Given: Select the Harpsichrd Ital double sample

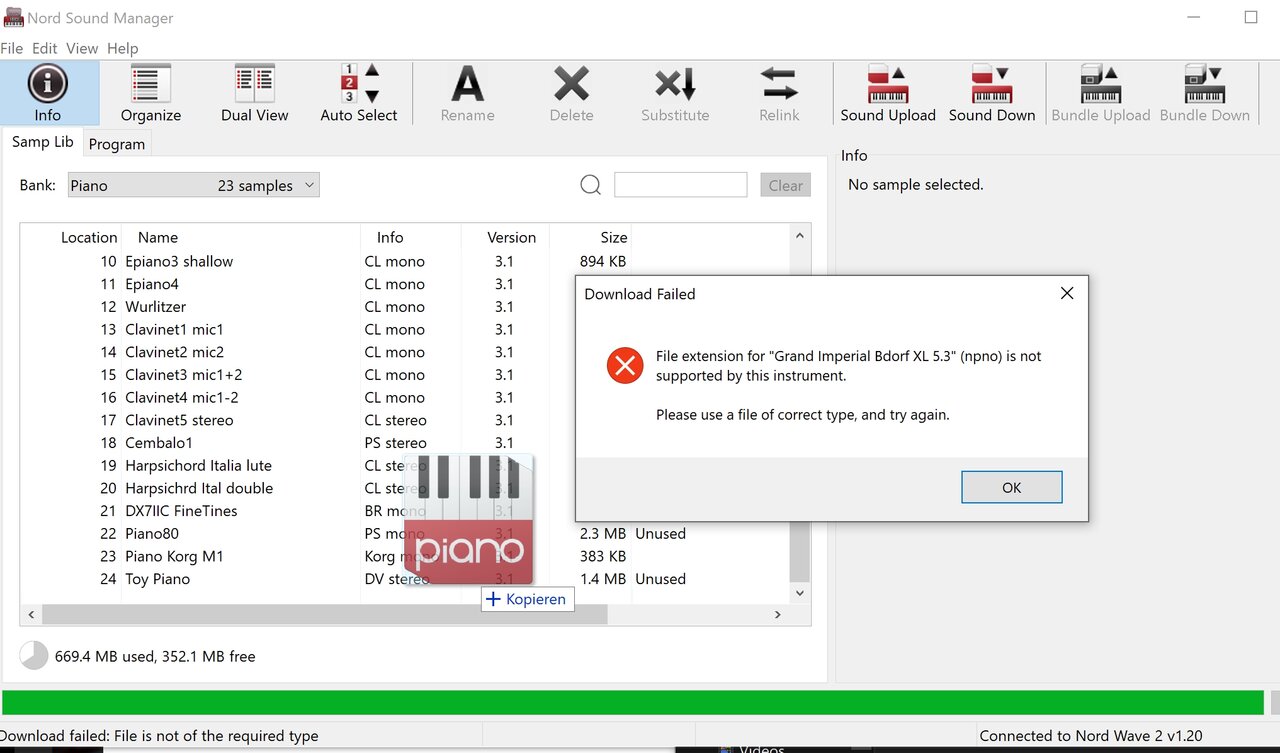Looking at the screenshot, I should (x=199, y=488).
